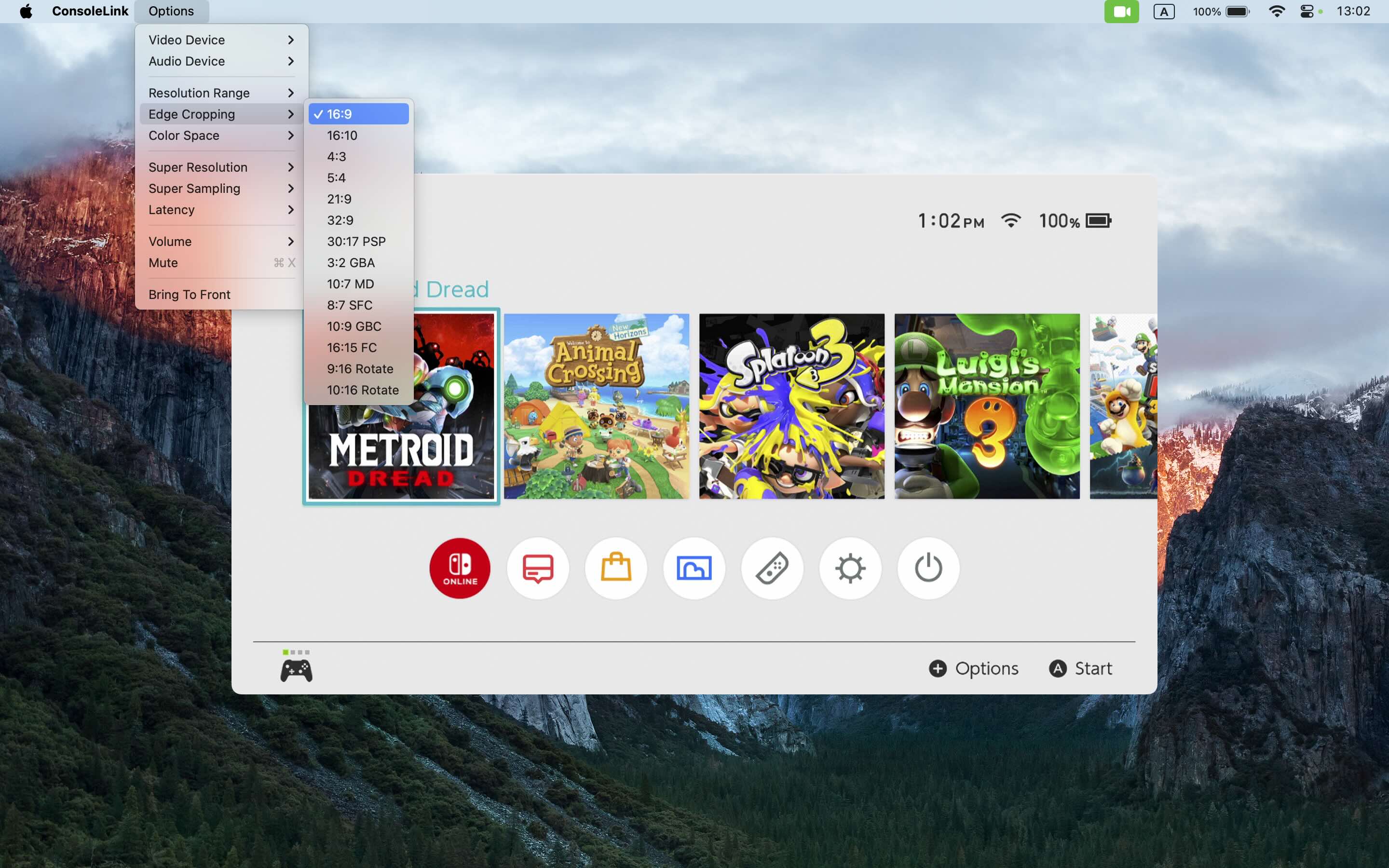The height and width of the screenshot is (868, 1389).
Task: Open the Album icon
Action: [x=694, y=568]
